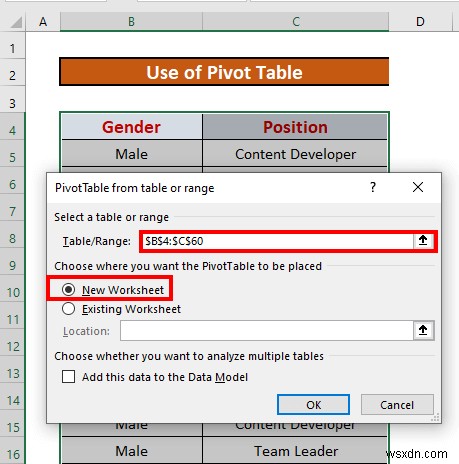Image resolution: width=459 pixels, height=464 pixels.
Task: Choose the Existing Worksheet radio option
Action: pyautogui.click(x=68, y=309)
